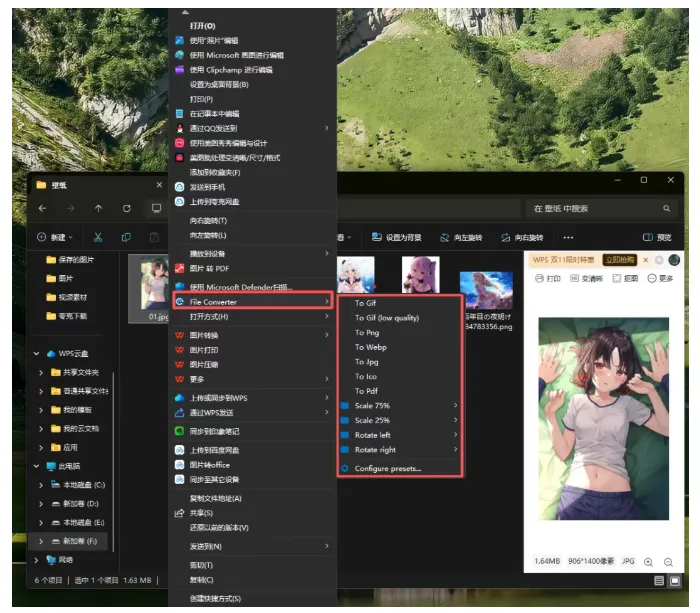Image resolution: width=700 pixels, height=613 pixels.
Task: Click the Cut scissors toolbar icon
Action: click(x=98, y=237)
